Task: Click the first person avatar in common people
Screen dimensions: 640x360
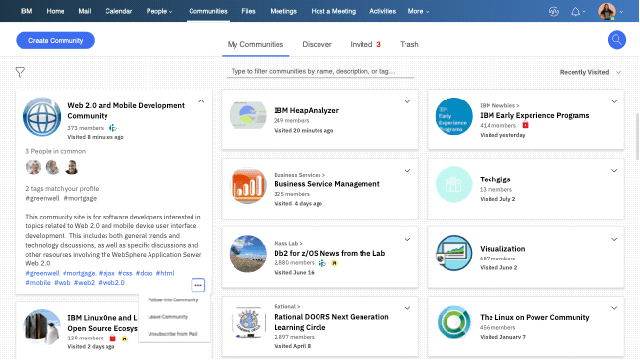Action: 33,167
